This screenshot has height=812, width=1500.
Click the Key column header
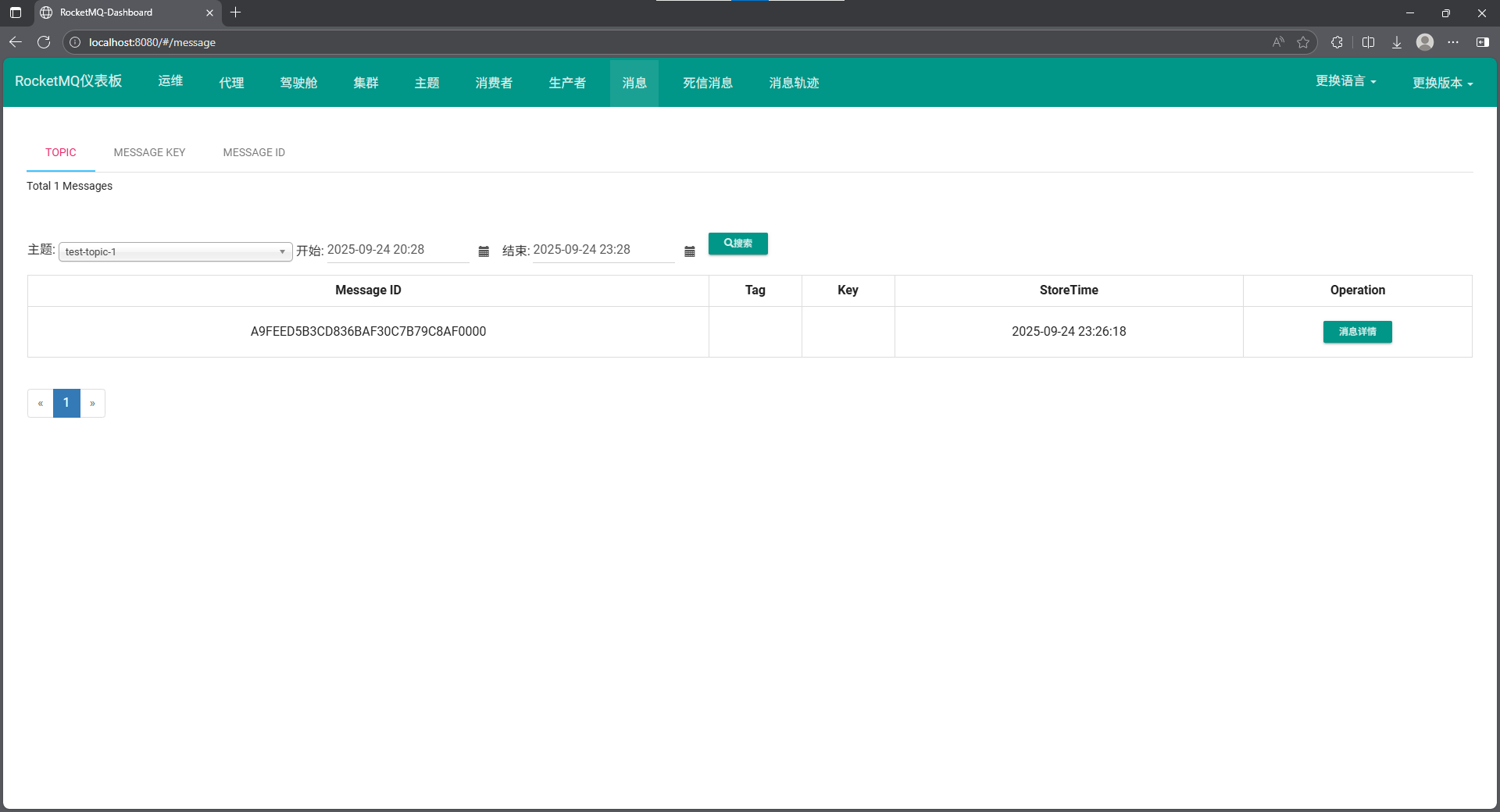click(x=848, y=290)
